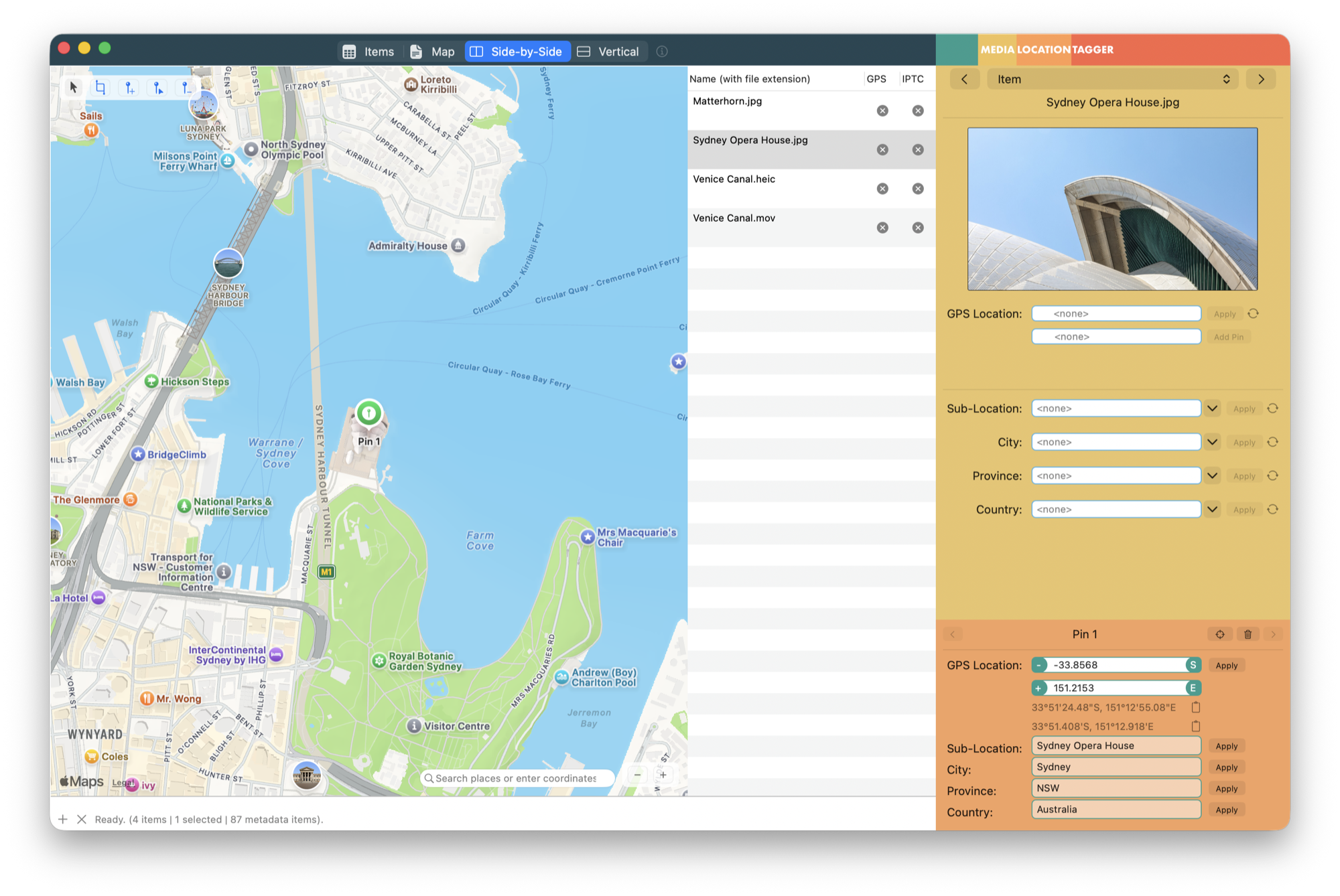Select the Venice Canal.heic row

click(x=811, y=189)
